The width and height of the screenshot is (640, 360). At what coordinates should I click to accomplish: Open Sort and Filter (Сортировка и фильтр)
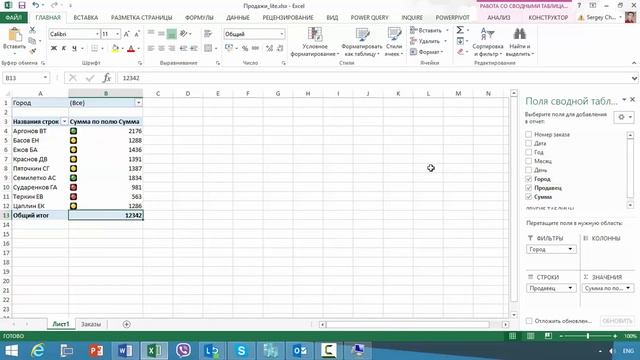488,42
